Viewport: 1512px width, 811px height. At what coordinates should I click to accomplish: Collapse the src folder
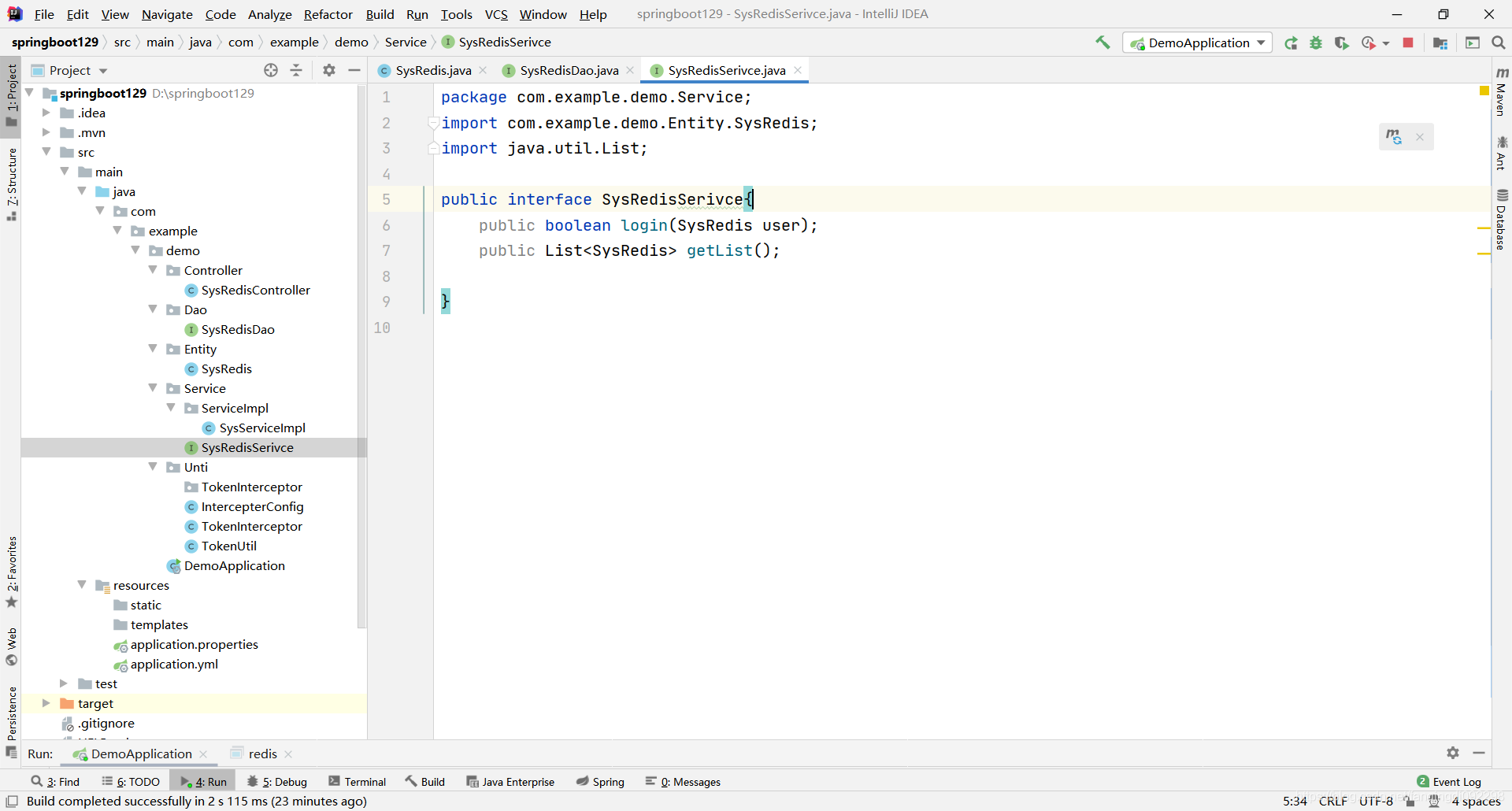[46, 152]
